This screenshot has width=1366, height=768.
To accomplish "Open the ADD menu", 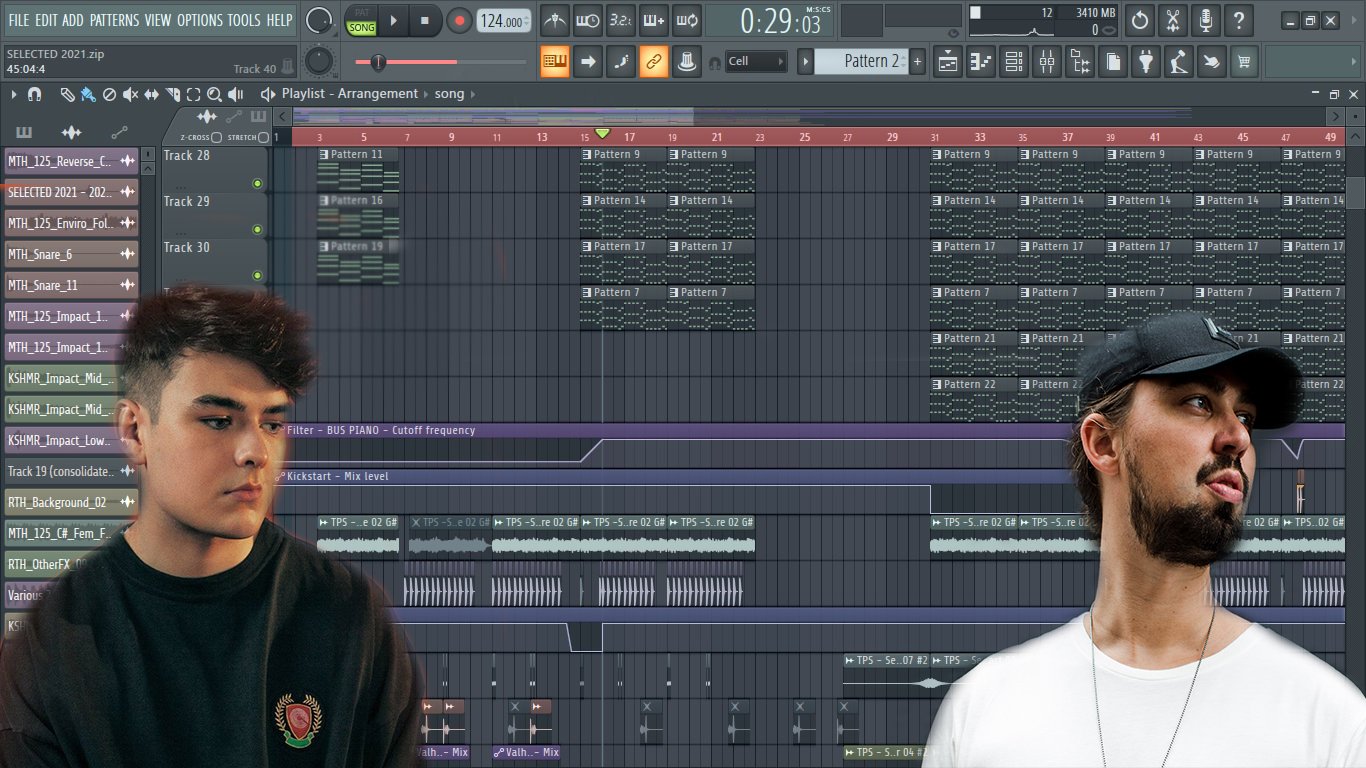I will [x=73, y=20].
